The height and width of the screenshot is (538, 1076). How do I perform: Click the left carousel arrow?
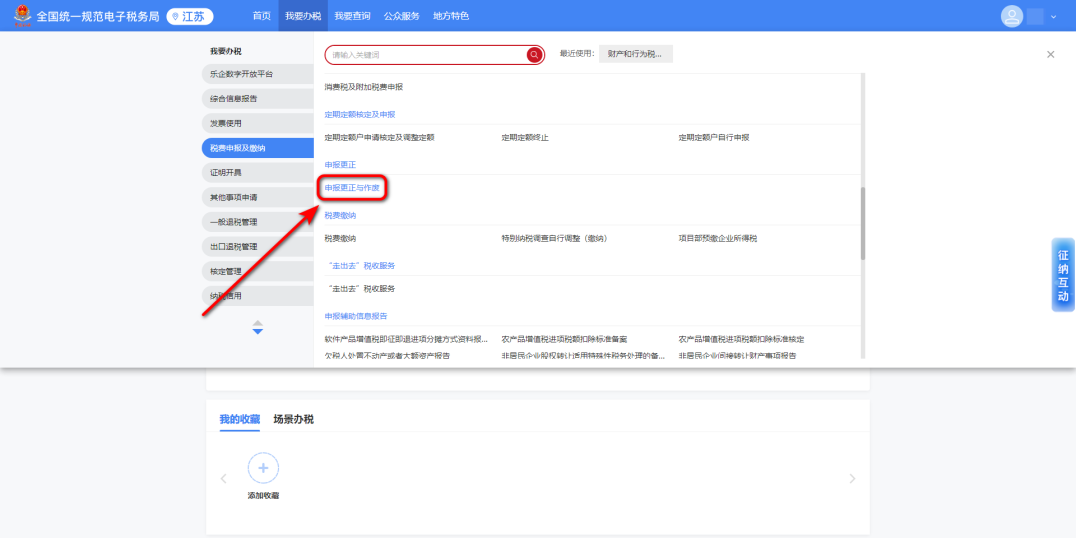223,479
